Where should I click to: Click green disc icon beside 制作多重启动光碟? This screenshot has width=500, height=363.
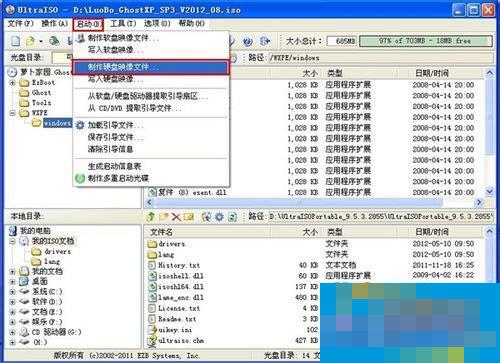pos(80,178)
